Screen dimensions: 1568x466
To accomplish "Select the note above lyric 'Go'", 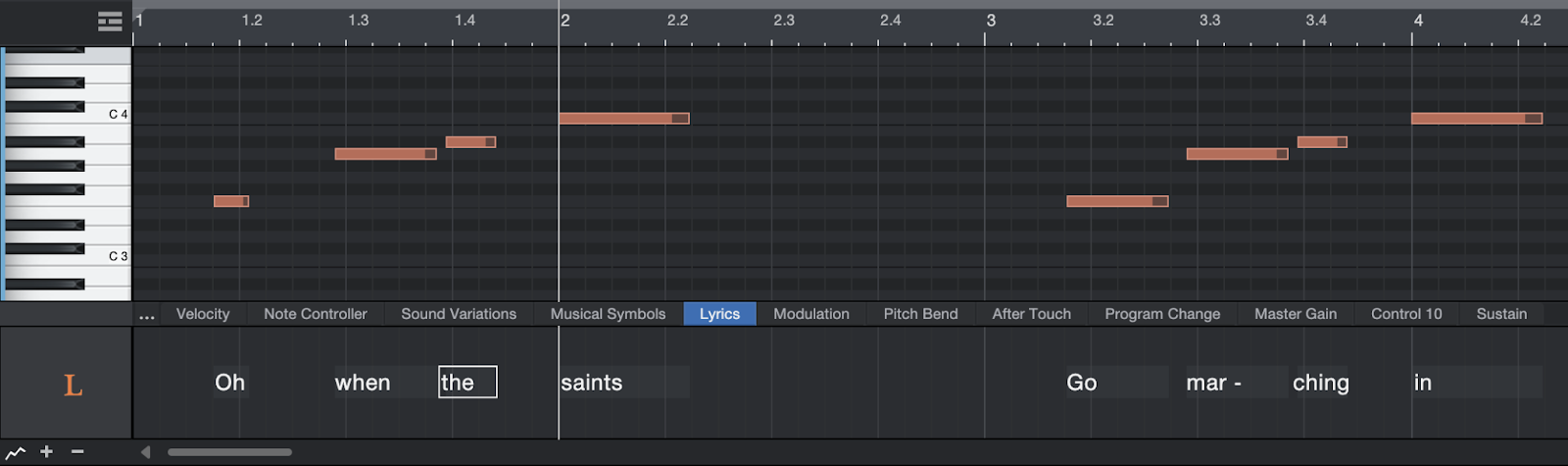I will point(1117,201).
